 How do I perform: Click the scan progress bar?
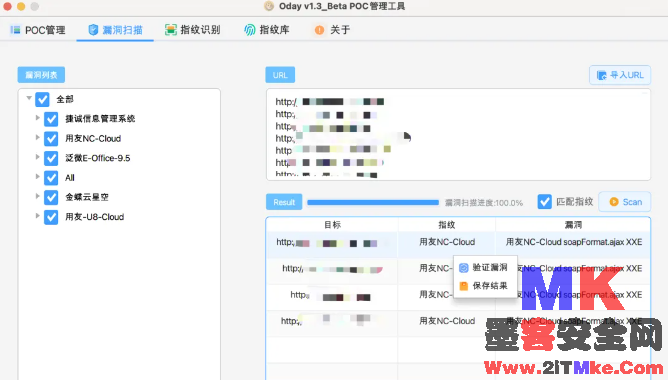[373, 202]
